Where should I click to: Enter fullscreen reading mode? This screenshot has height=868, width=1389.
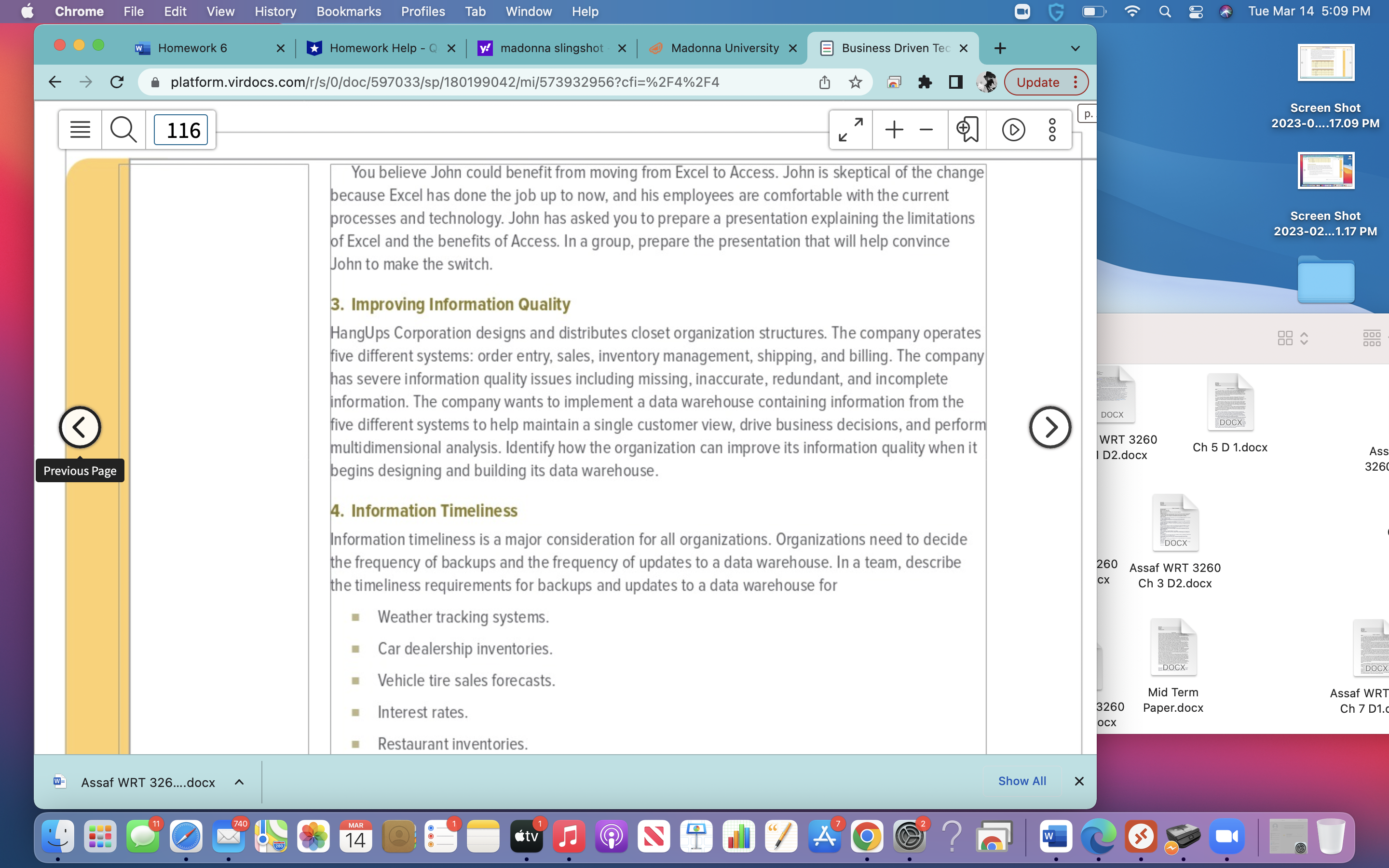849,129
